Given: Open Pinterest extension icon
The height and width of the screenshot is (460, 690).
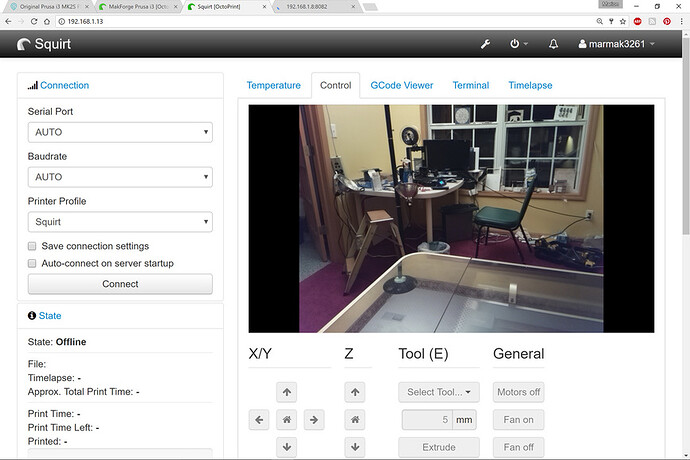Looking at the screenshot, I should [667, 21].
